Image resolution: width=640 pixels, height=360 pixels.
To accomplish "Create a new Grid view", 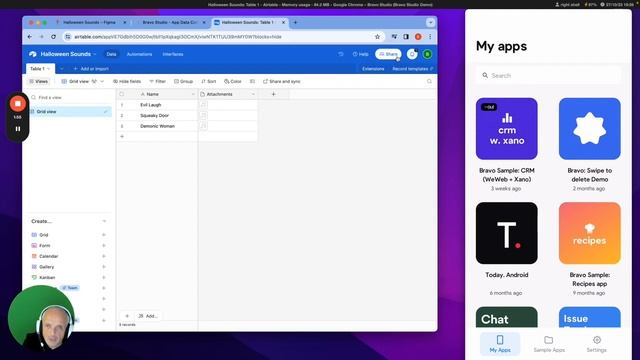I will point(69,235).
